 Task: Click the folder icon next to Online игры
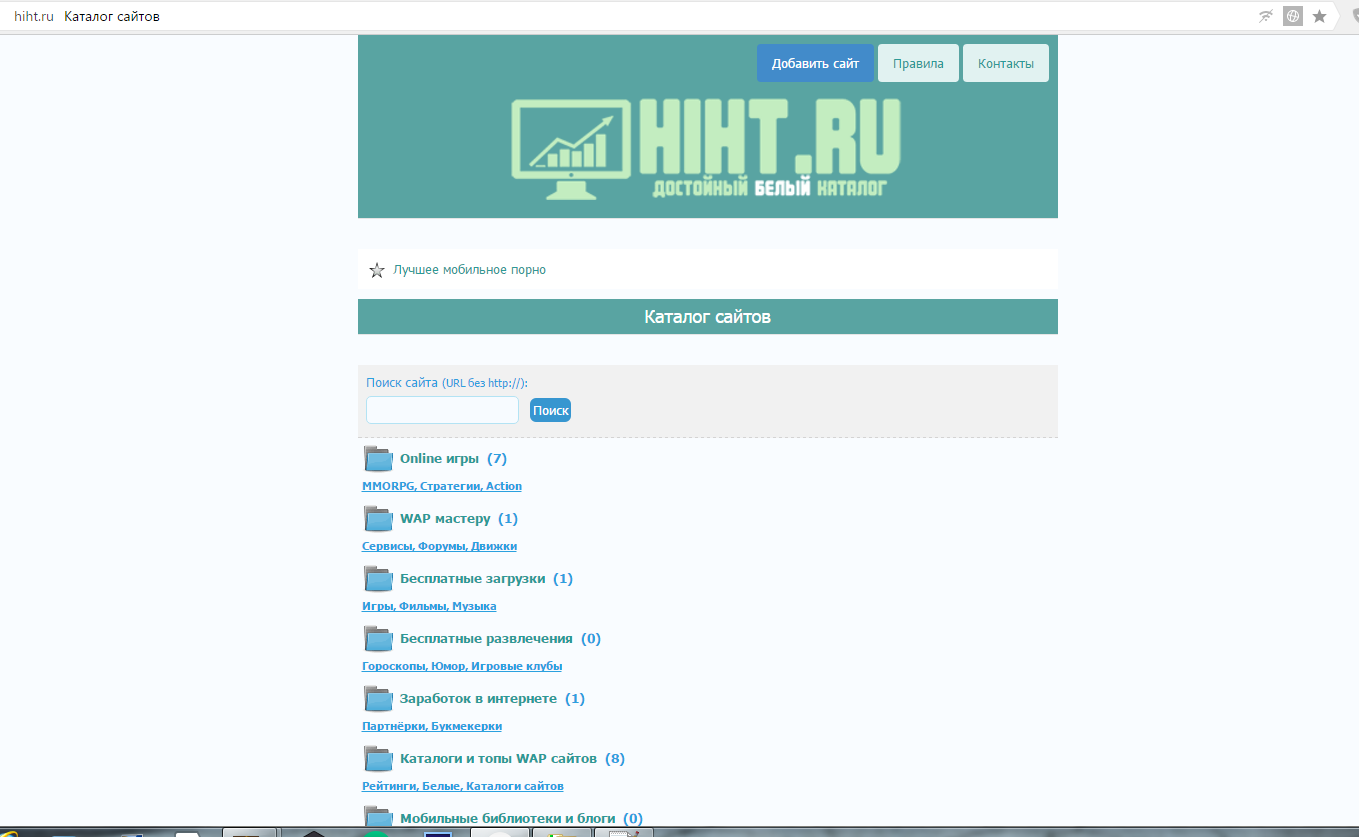[x=378, y=459]
